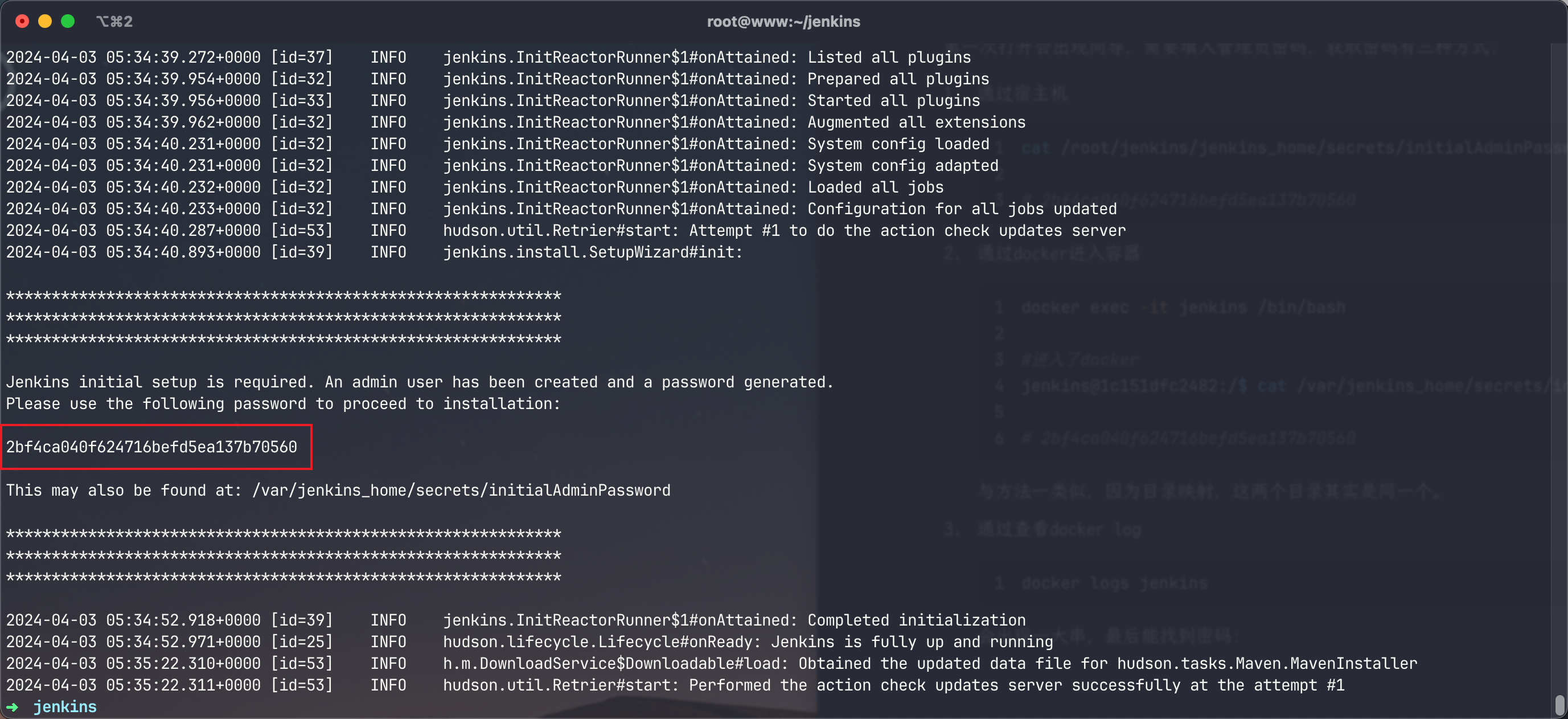Screen dimensions: 1568x719
Task: Click the ⌥⌘2 window shortcut indicator
Action: click(x=114, y=21)
